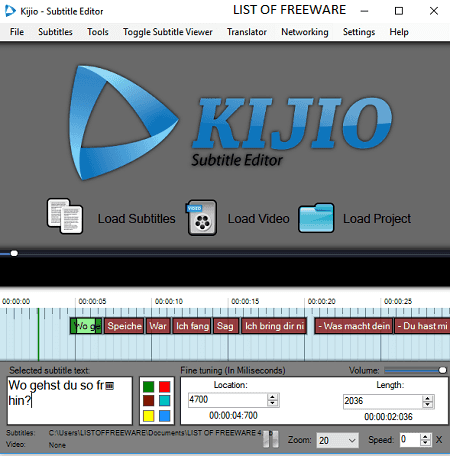Open the Help menu
The width and height of the screenshot is (450, 456).
(x=399, y=32)
